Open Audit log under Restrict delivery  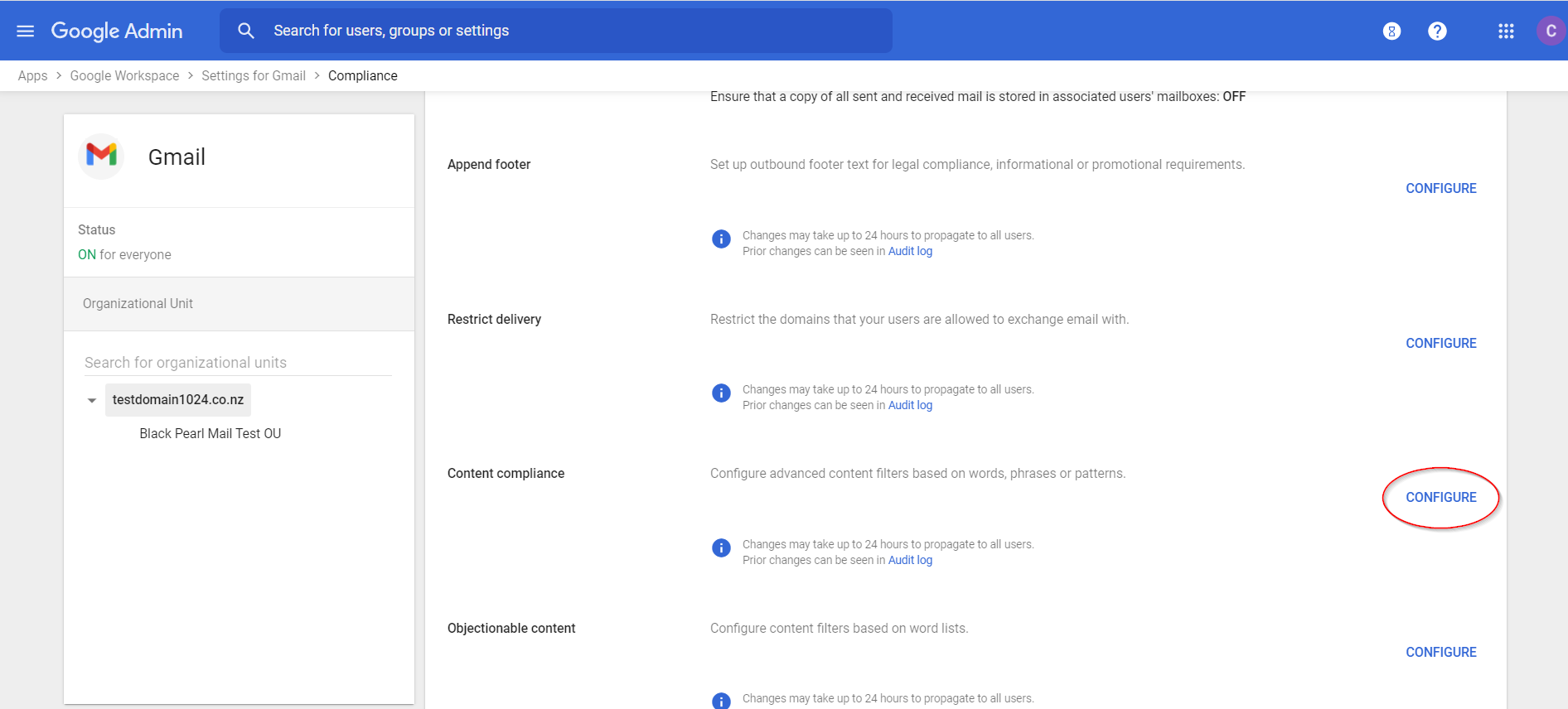coord(910,405)
